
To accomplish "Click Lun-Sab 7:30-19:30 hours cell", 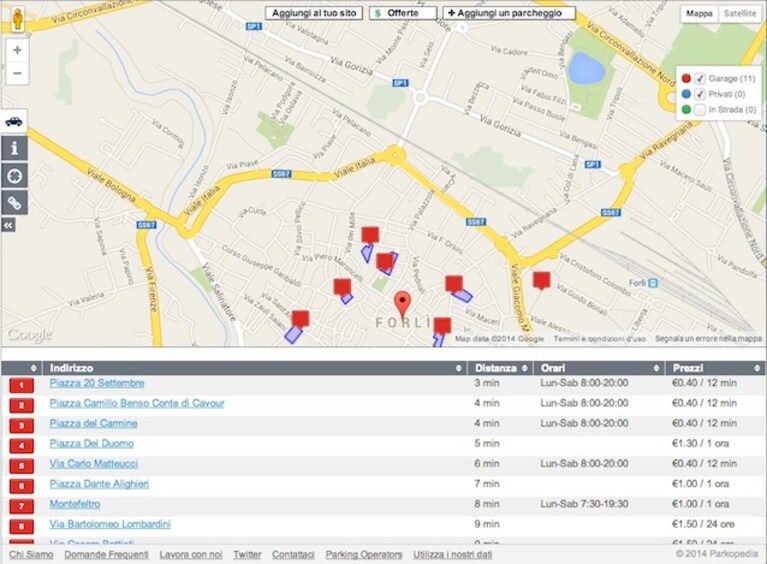I will pyautogui.click(x=584, y=504).
